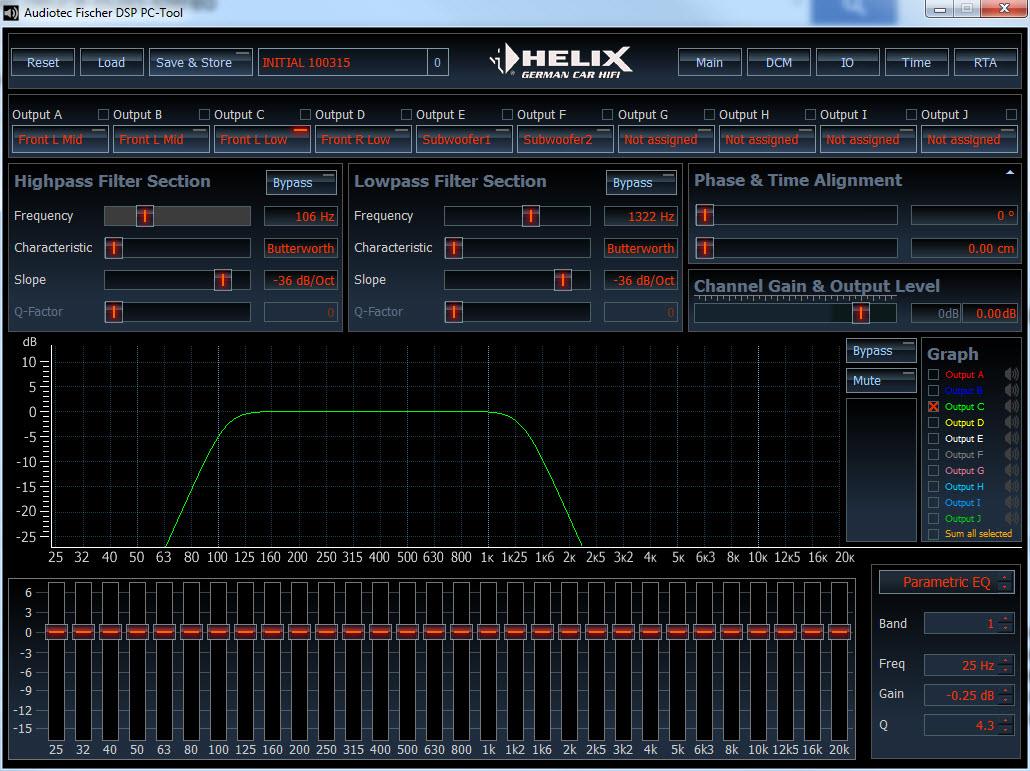This screenshot has height=771, width=1030.
Task: Decrease the EQ Gain value with down arrow
Action: point(1005,699)
